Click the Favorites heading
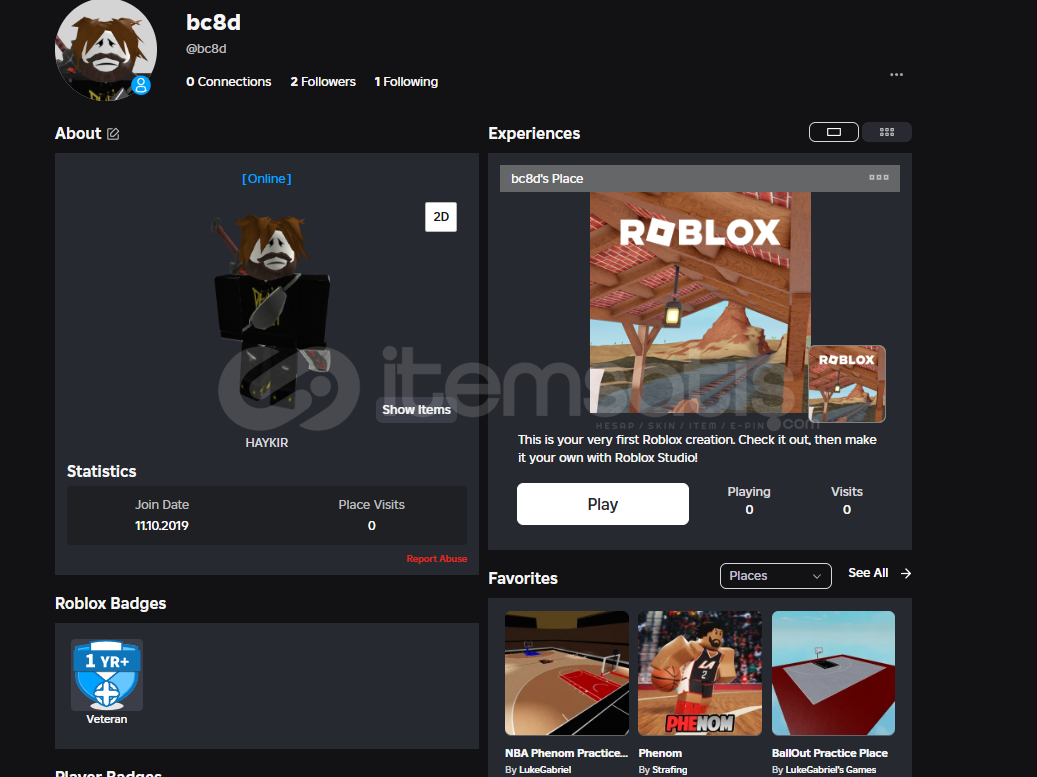This screenshot has width=1037, height=777. 523,578
